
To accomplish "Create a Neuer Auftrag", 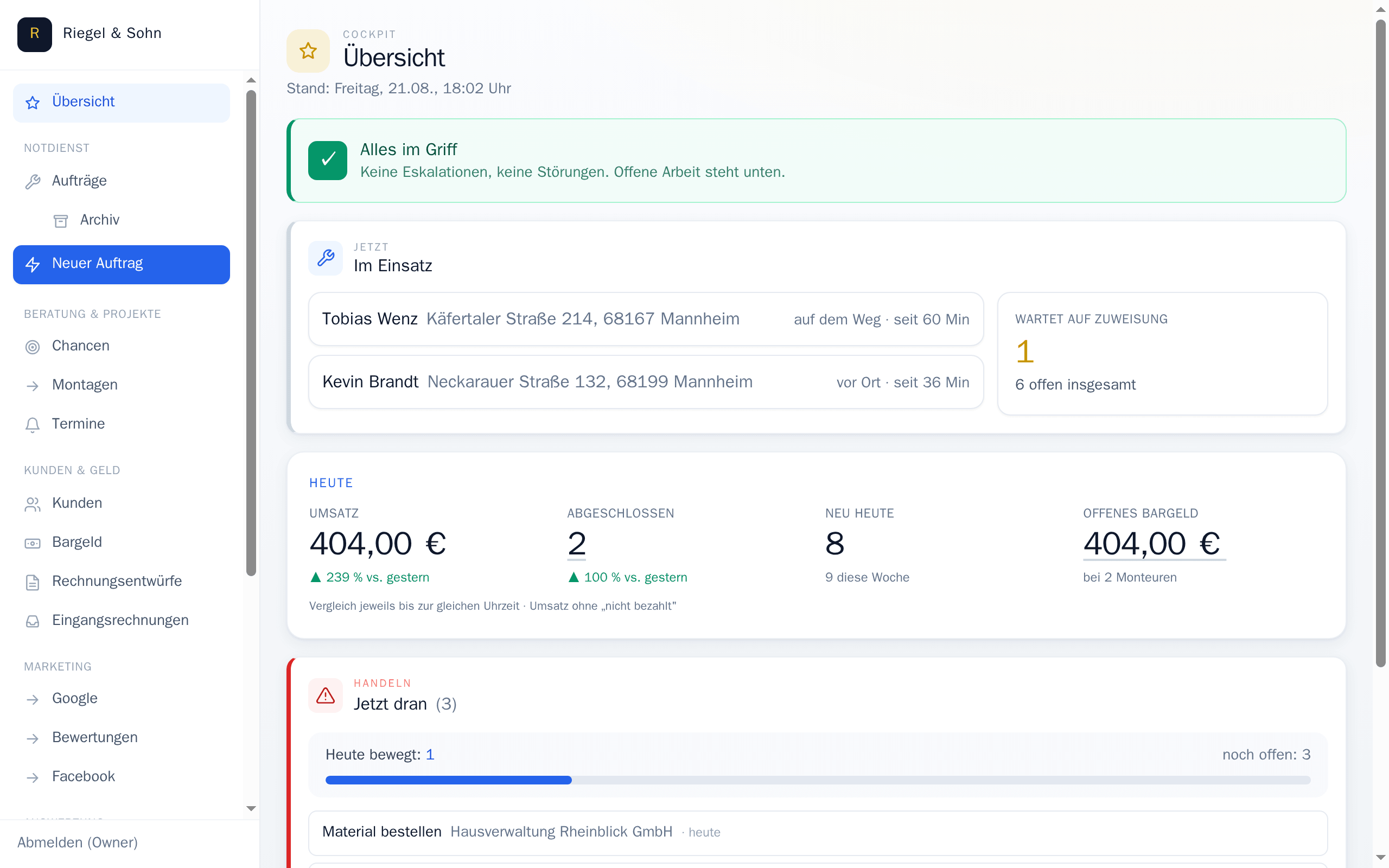I will click(121, 264).
